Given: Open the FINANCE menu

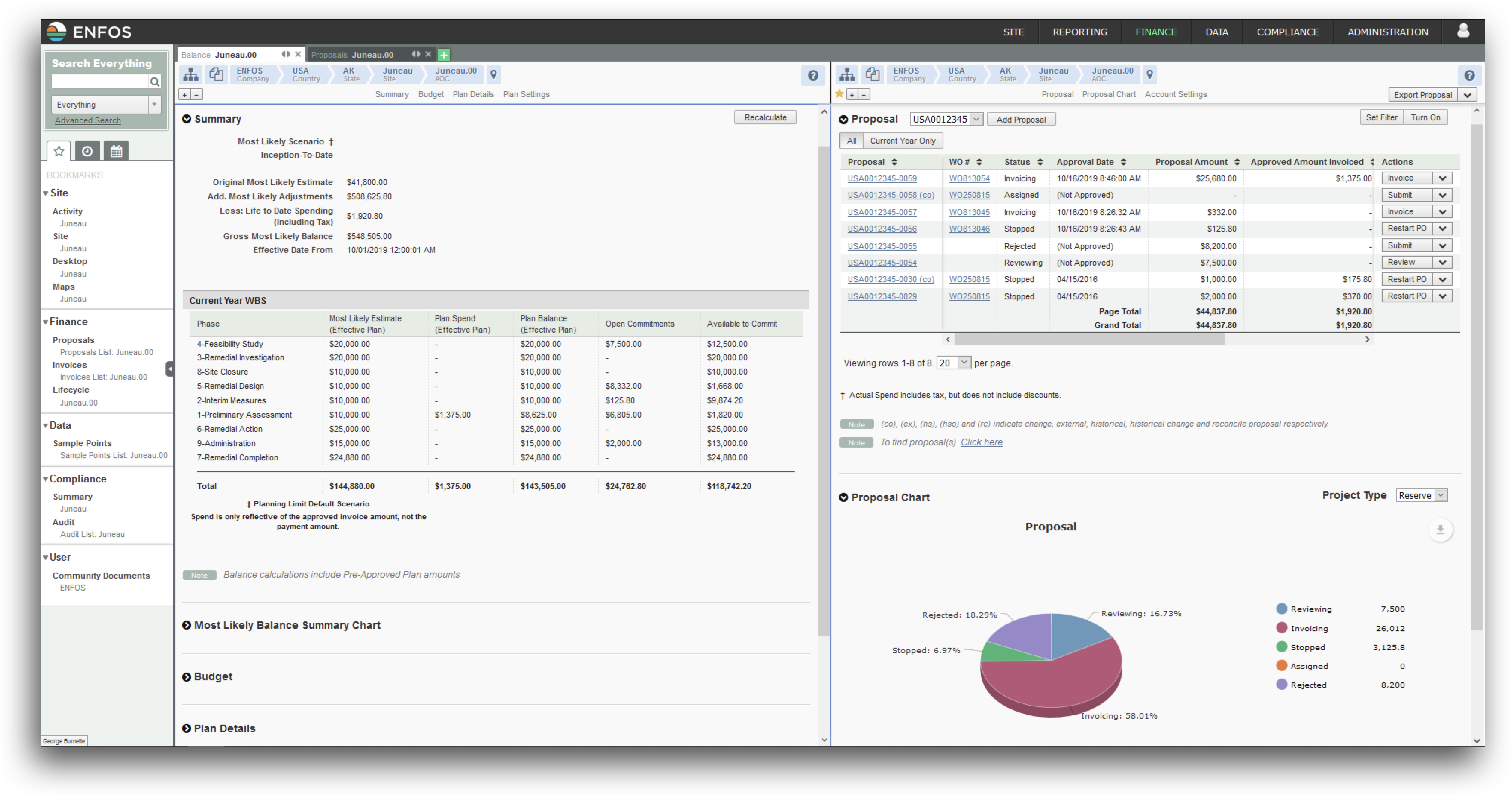Looking at the screenshot, I should click(x=1156, y=32).
